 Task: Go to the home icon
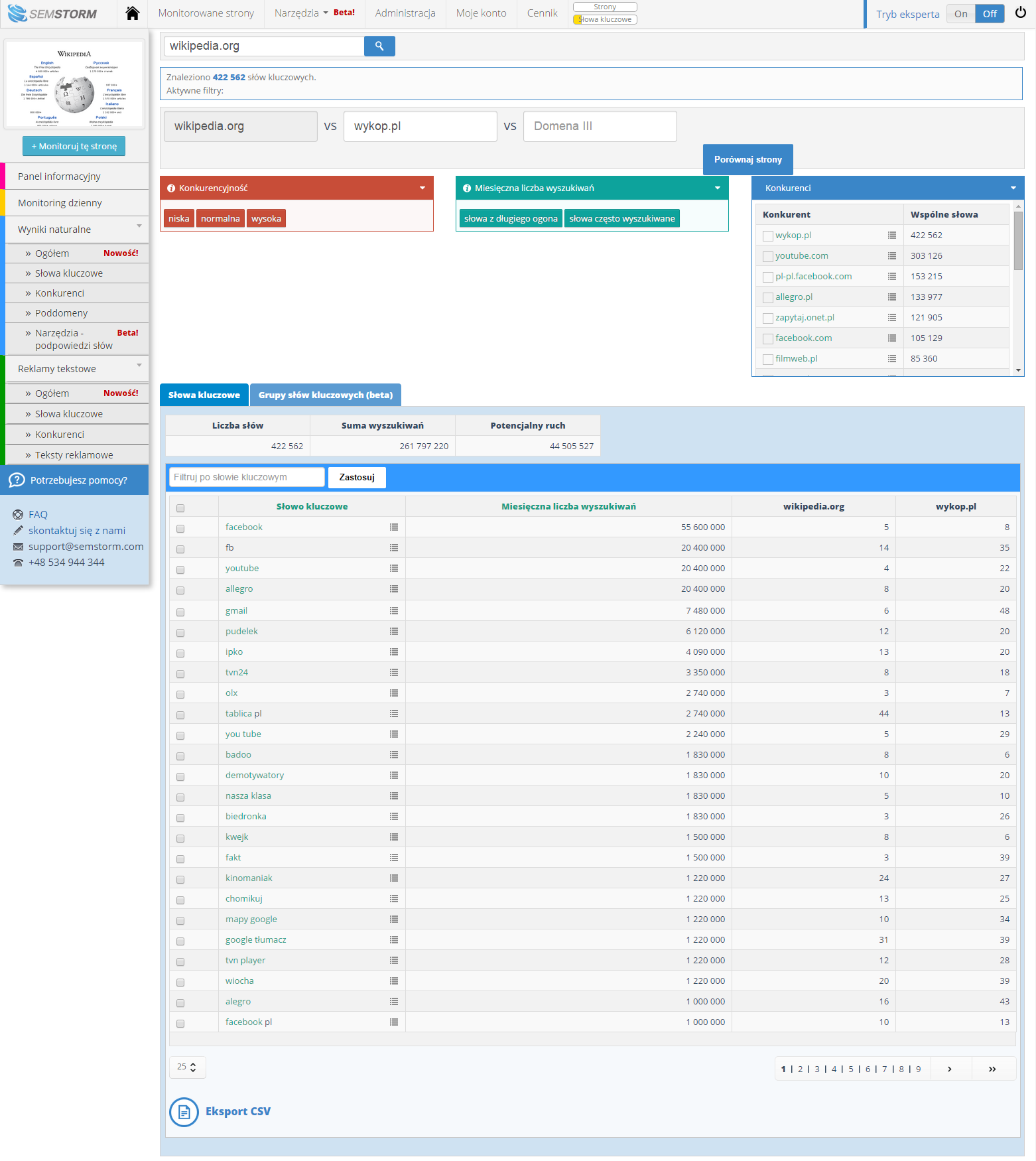[x=132, y=13]
